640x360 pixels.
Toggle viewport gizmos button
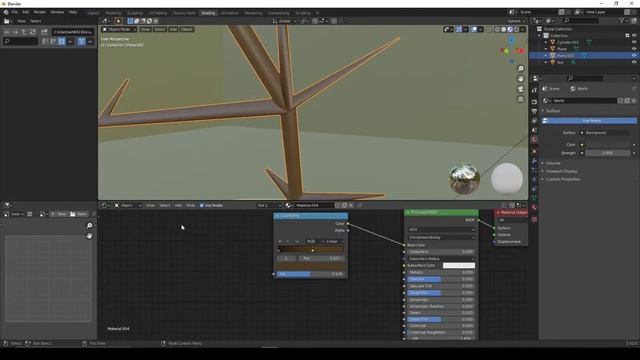click(459, 29)
